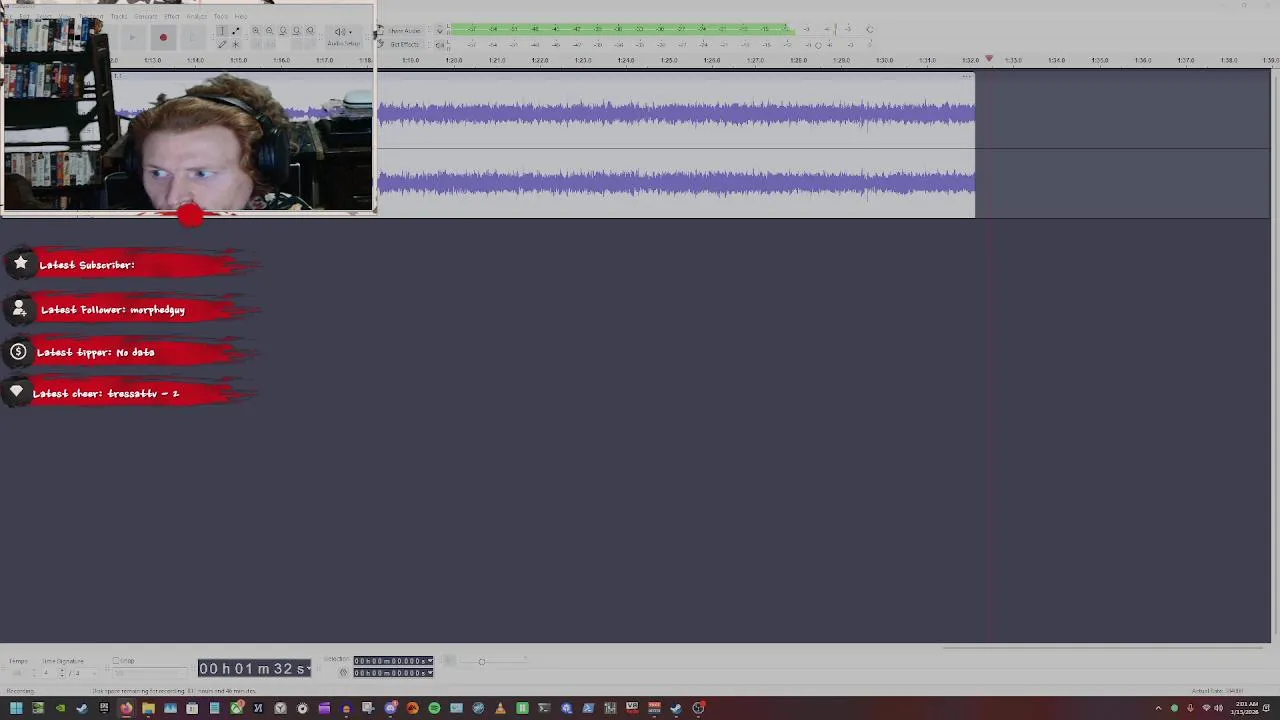
Task: Click the Share Audio button
Action: (x=399, y=31)
